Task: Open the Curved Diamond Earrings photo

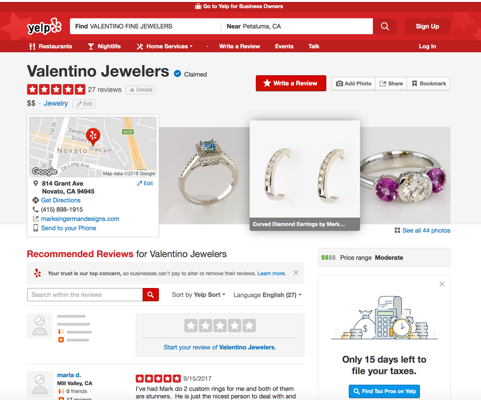Action: click(305, 175)
